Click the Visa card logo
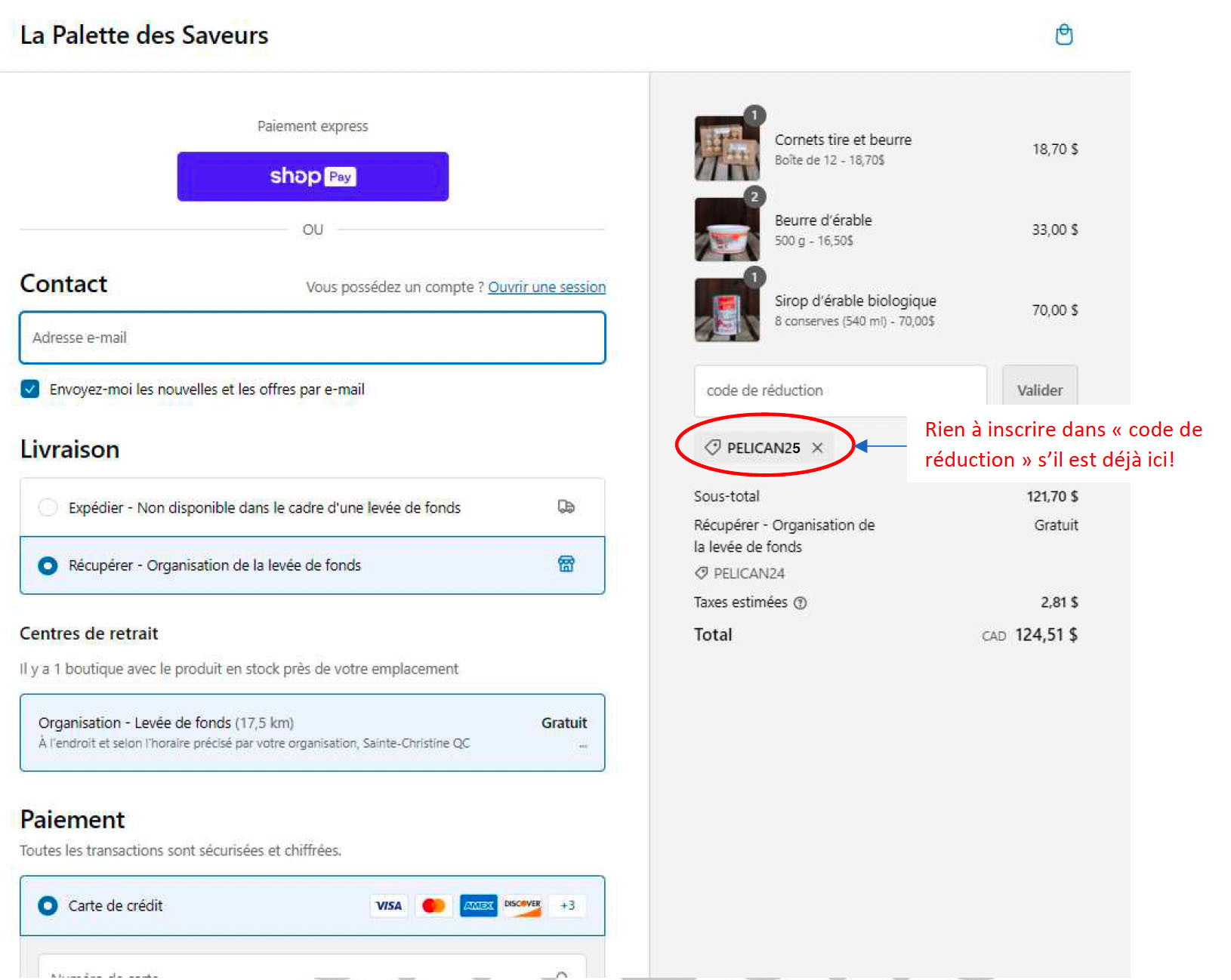 389,905
